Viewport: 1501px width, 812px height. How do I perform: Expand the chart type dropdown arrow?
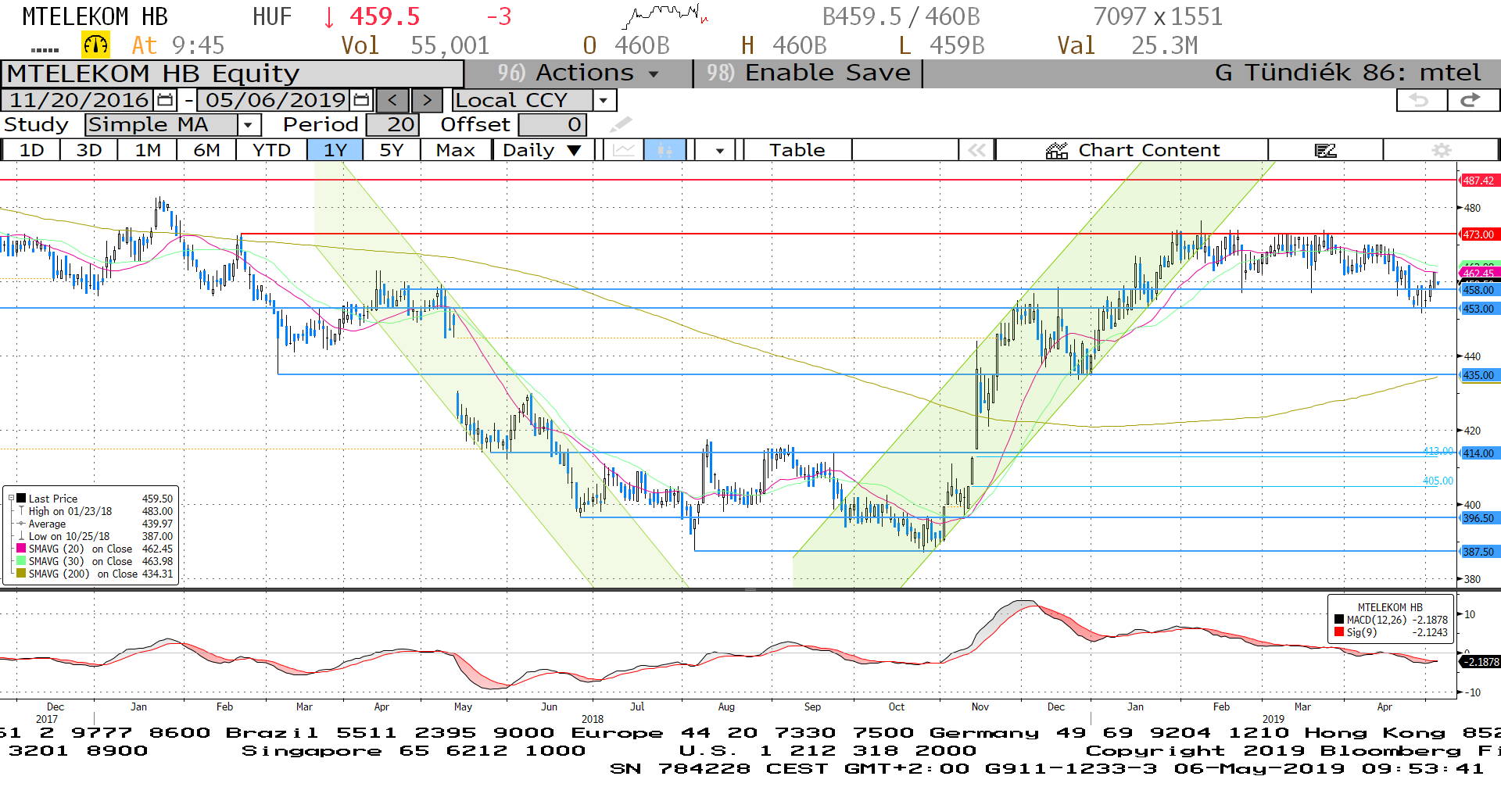[719, 150]
